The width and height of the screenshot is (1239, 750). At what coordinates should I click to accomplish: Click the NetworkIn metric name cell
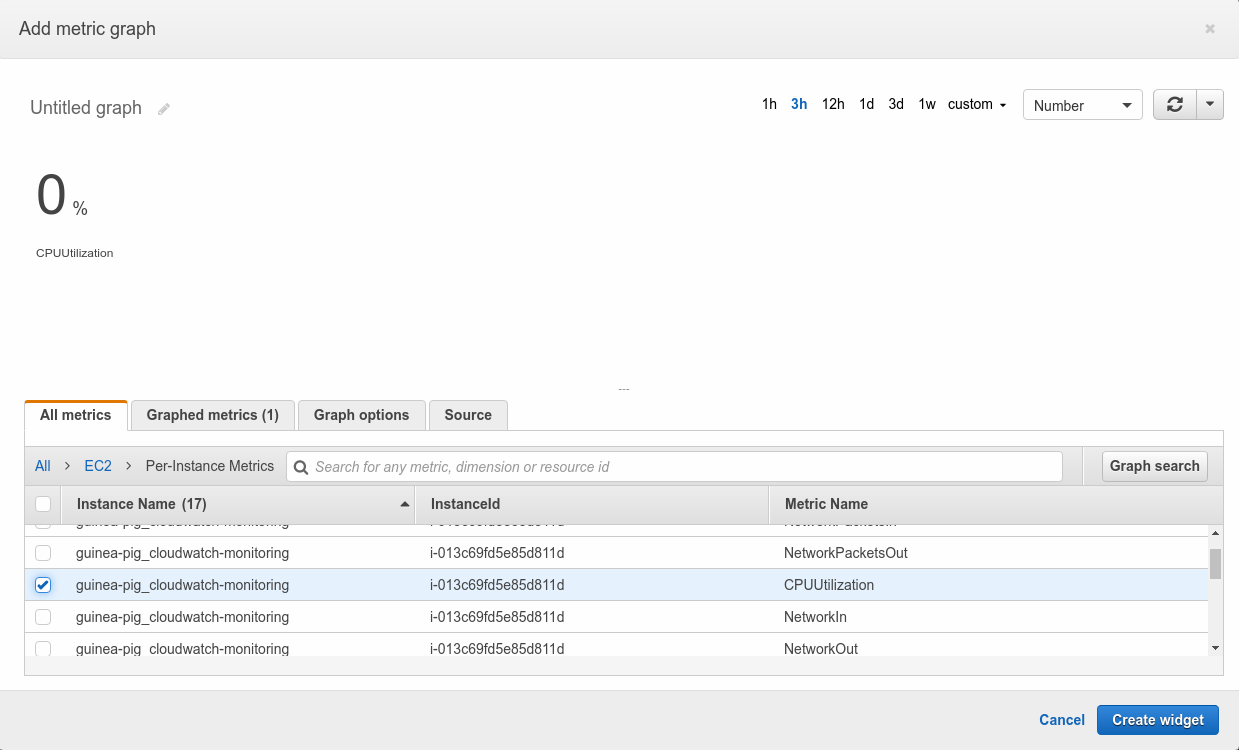pyautogui.click(x=815, y=617)
